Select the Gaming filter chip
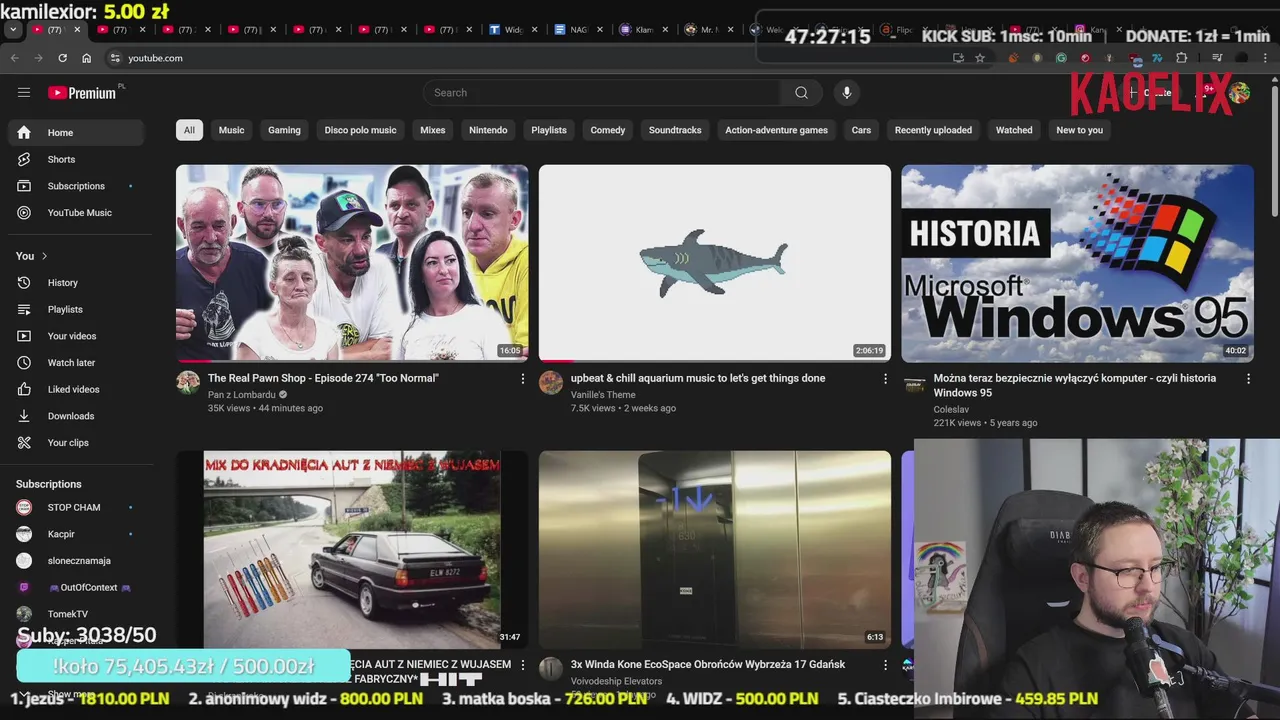This screenshot has width=1280, height=720. [284, 130]
